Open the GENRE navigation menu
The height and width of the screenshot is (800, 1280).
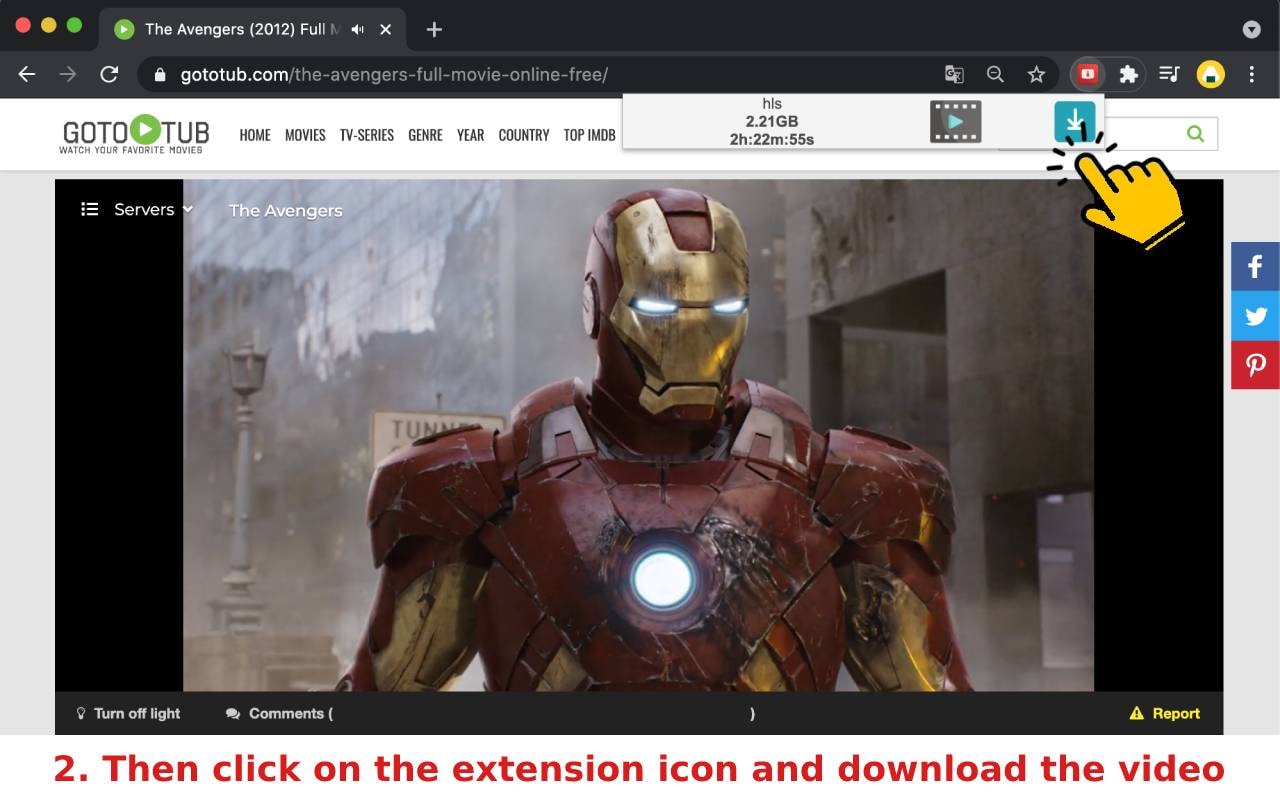(x=425, y=135)
